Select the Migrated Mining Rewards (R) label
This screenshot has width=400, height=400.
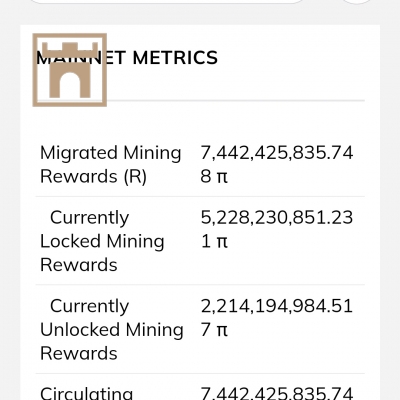tap(111, 164)
